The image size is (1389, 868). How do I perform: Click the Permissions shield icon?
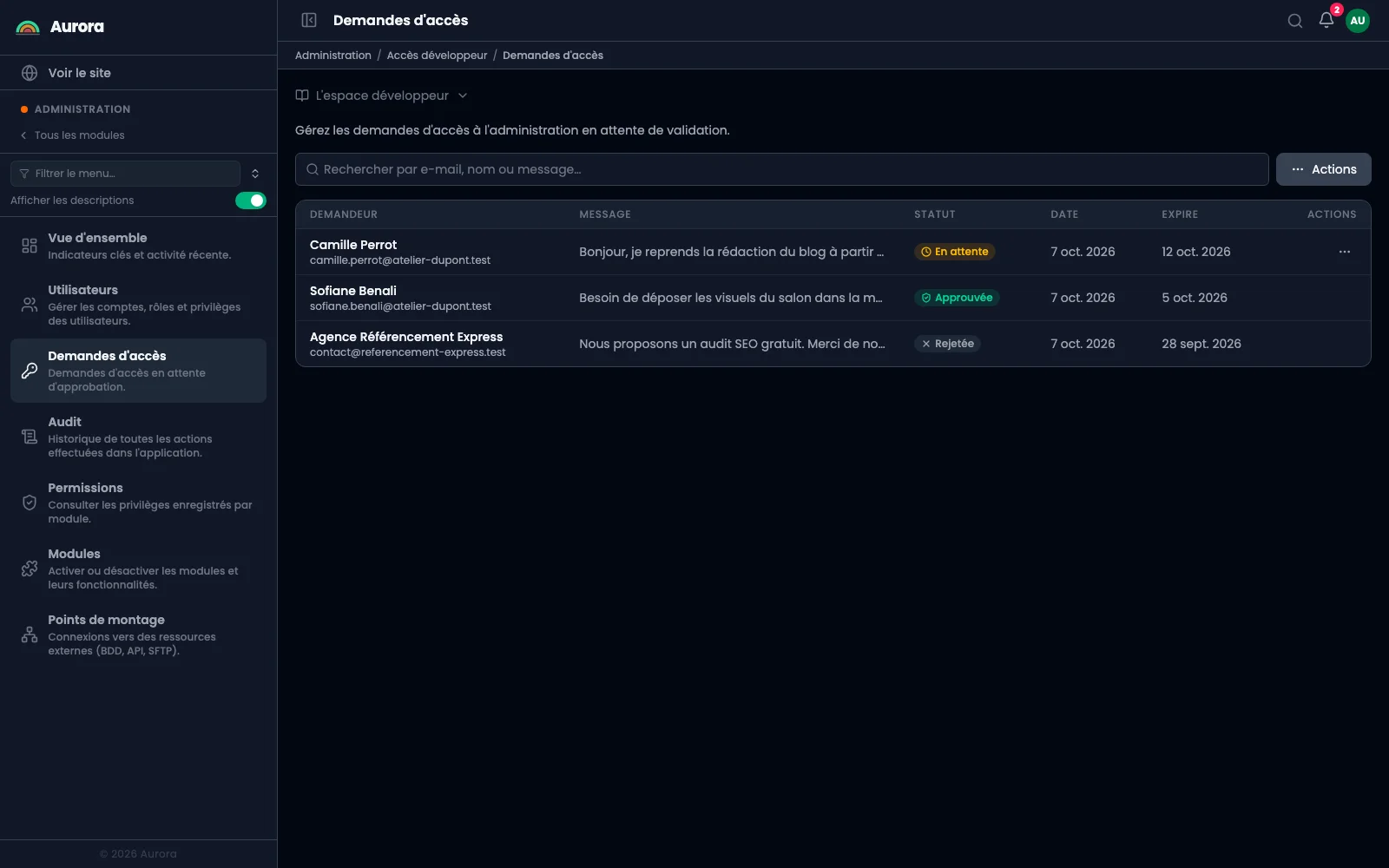coord(30,503)
